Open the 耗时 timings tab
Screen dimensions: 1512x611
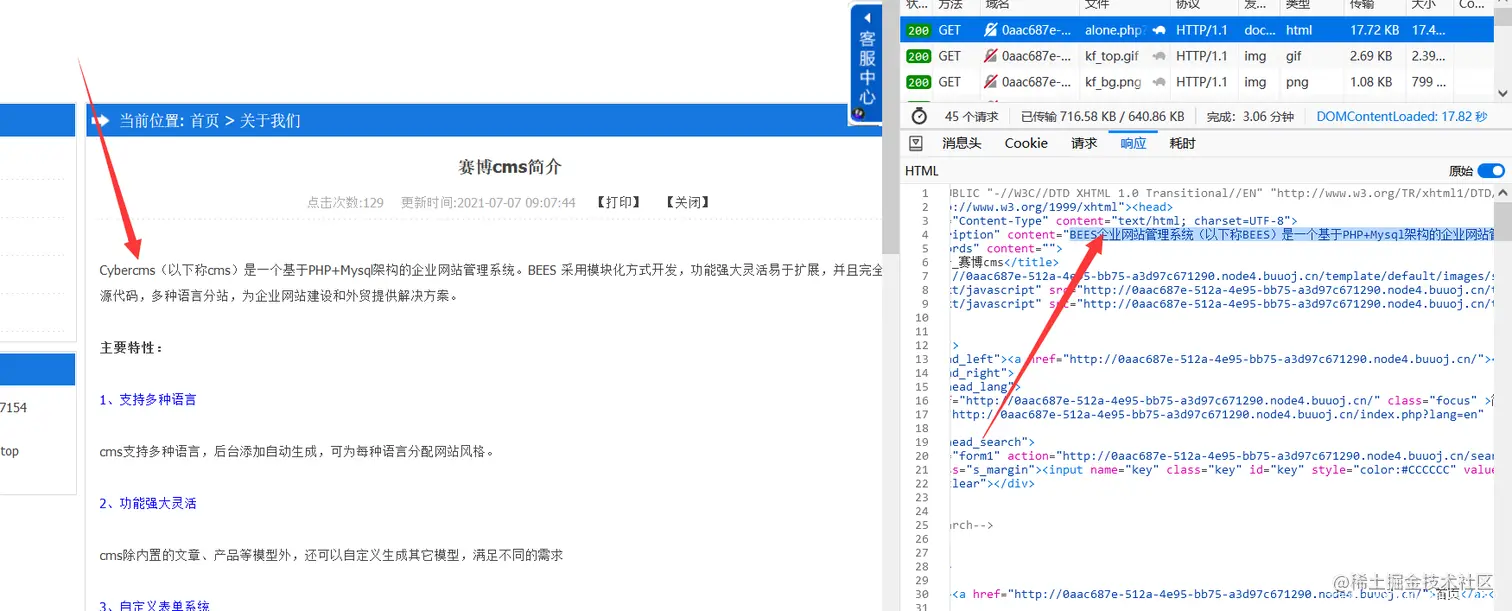click(x=1182, y=143)
